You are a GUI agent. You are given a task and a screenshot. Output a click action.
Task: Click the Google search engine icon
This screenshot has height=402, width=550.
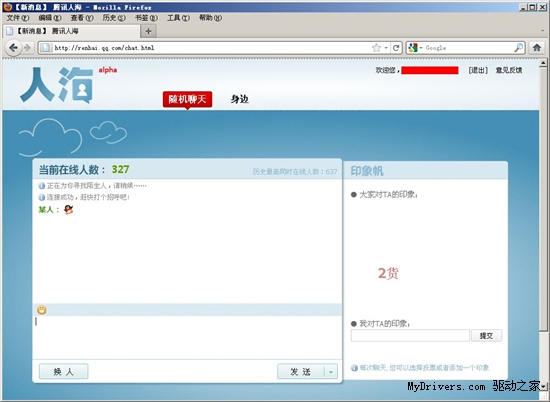tap(413, 48)
